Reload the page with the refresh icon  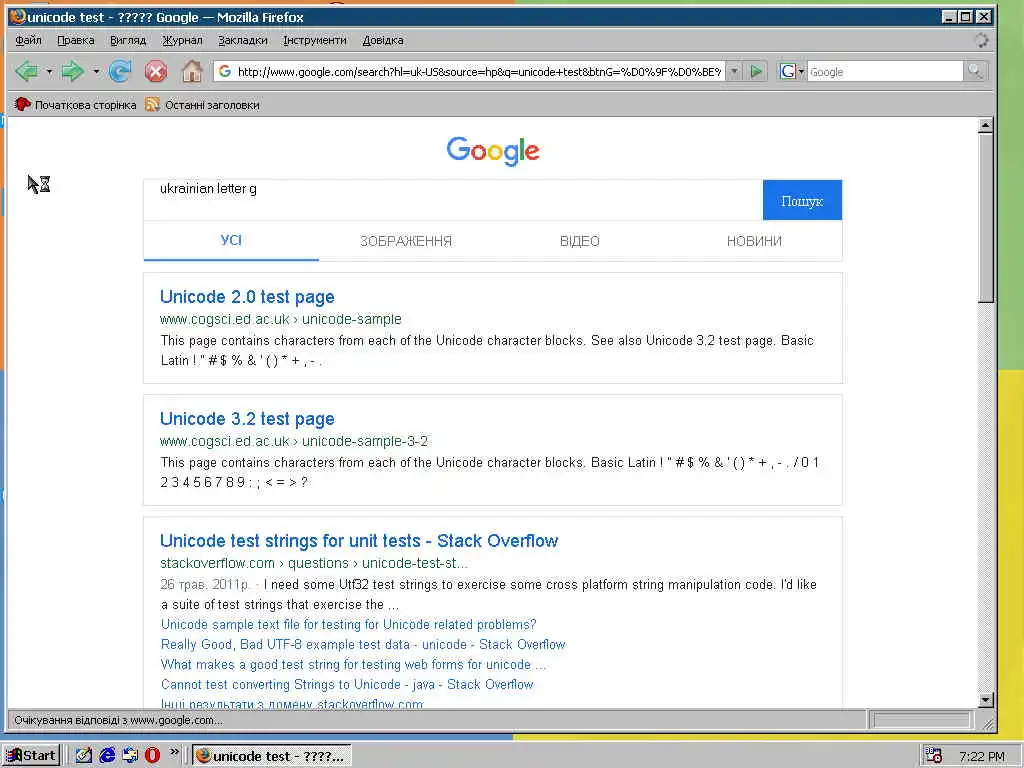pyautogui.click(x=120, y=71)
